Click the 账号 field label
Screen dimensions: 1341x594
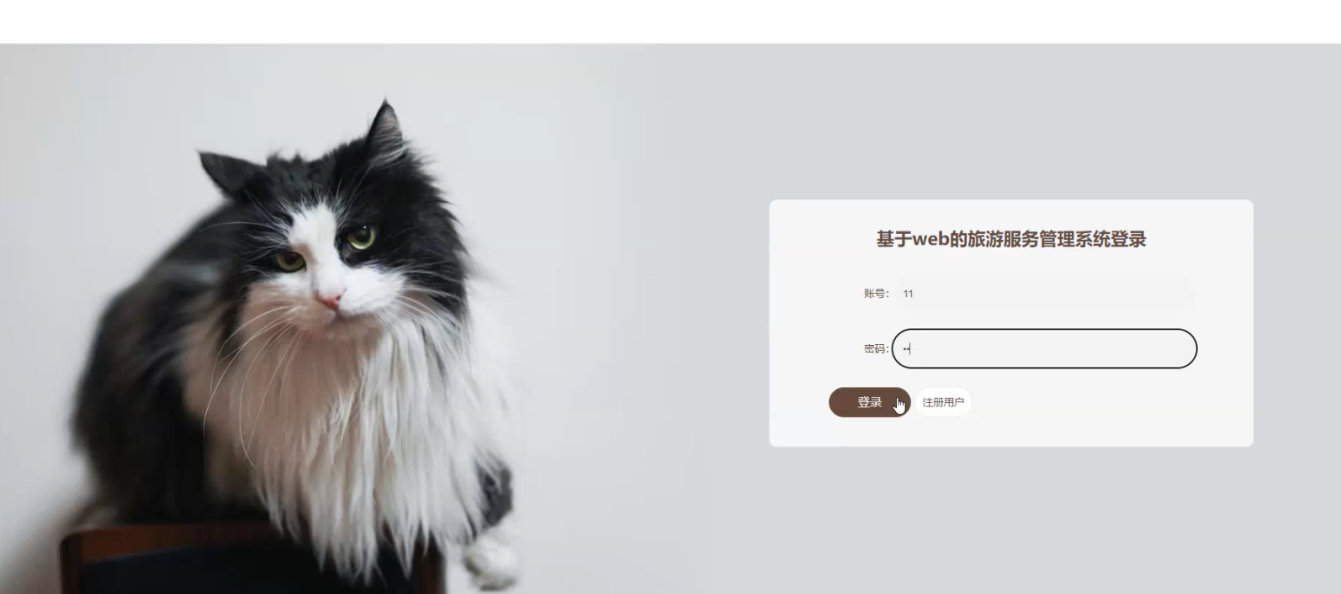[x=876, y=293]
